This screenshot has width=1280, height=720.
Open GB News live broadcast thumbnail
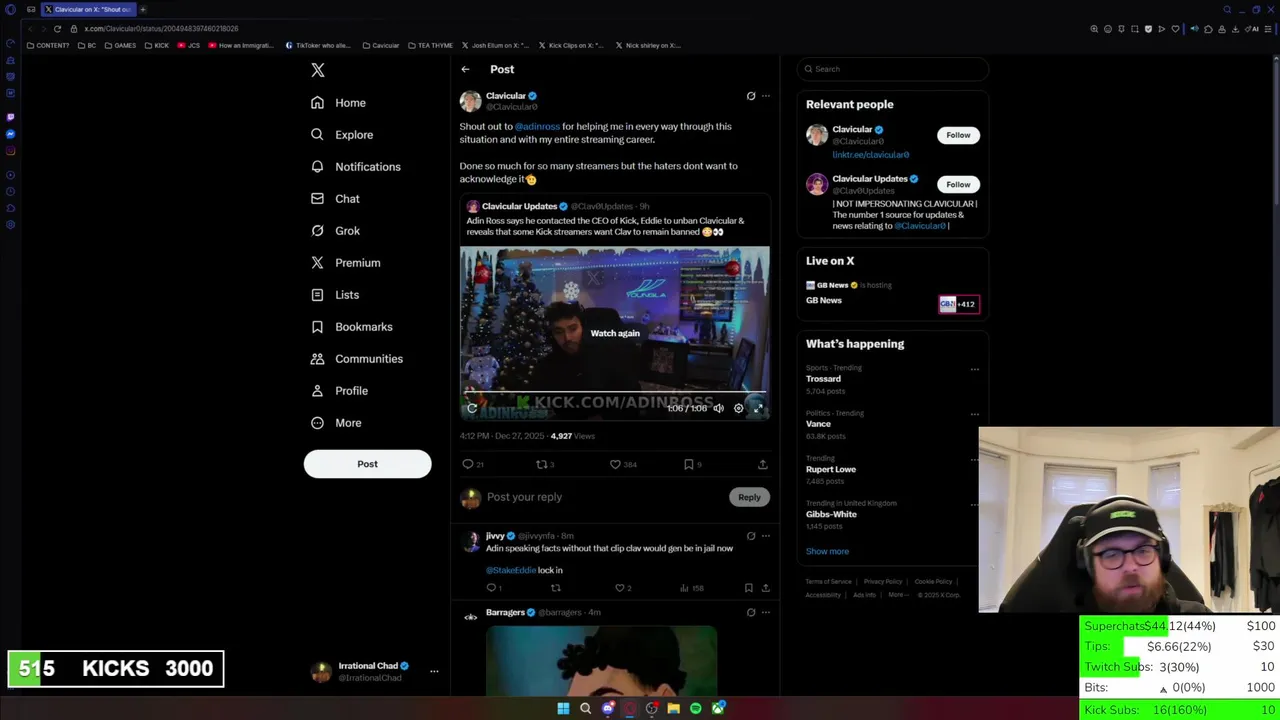958,304
